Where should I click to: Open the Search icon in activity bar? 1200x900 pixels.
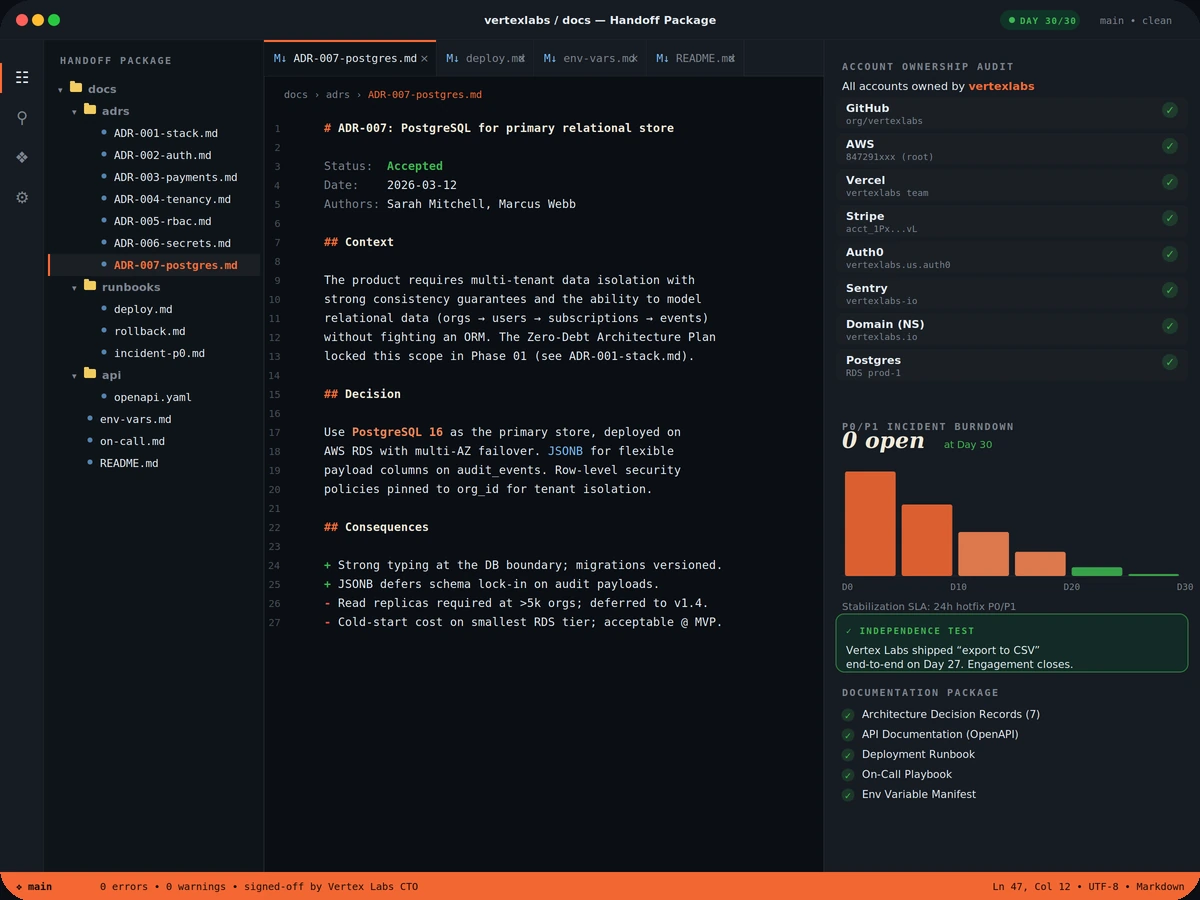tap(22, 117)
